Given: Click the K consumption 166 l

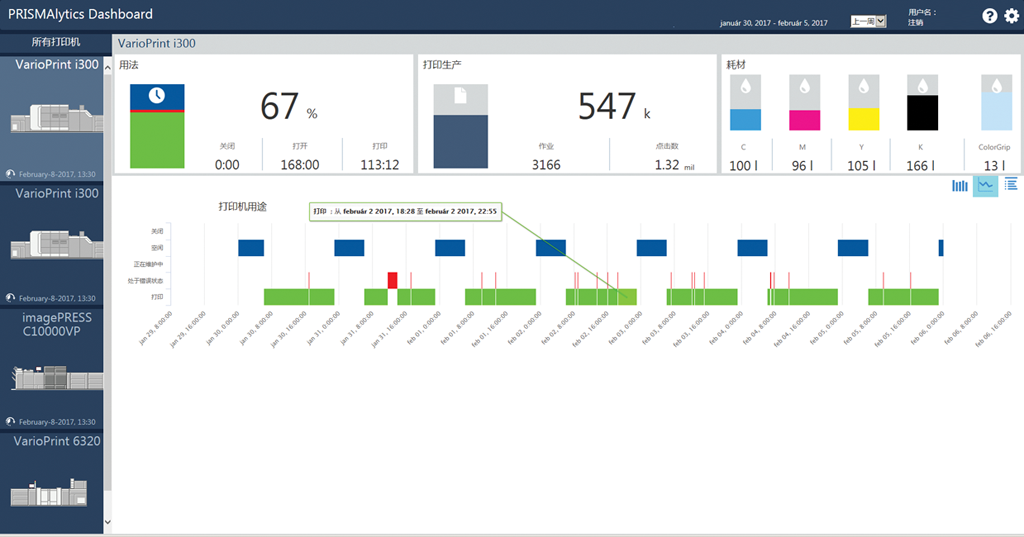Looking at the screenshot, I should point(920,166).
